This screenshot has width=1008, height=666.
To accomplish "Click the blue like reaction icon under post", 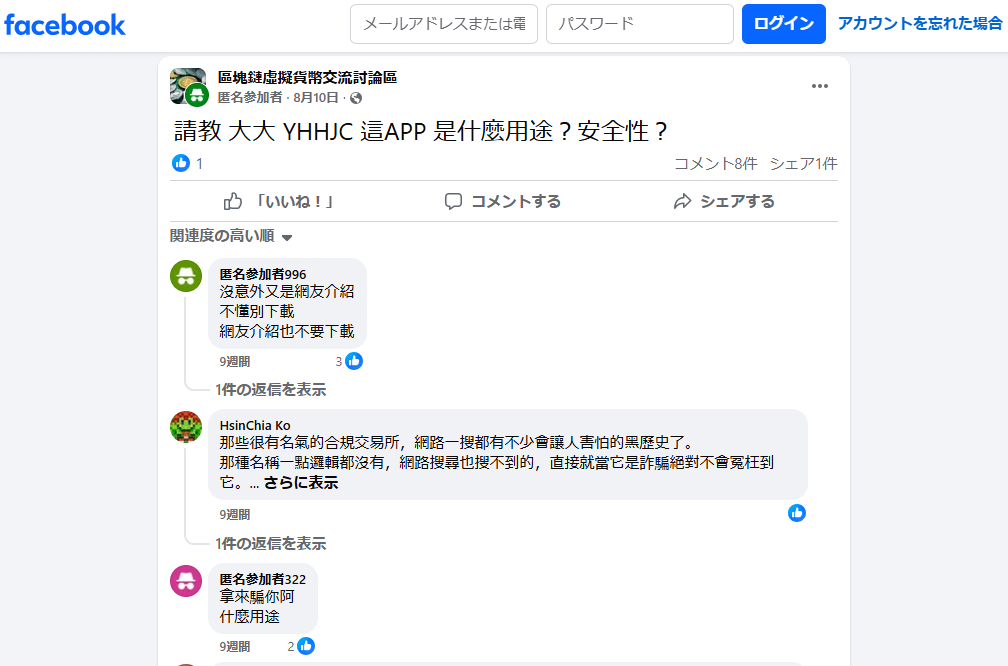I will (181, 163).
